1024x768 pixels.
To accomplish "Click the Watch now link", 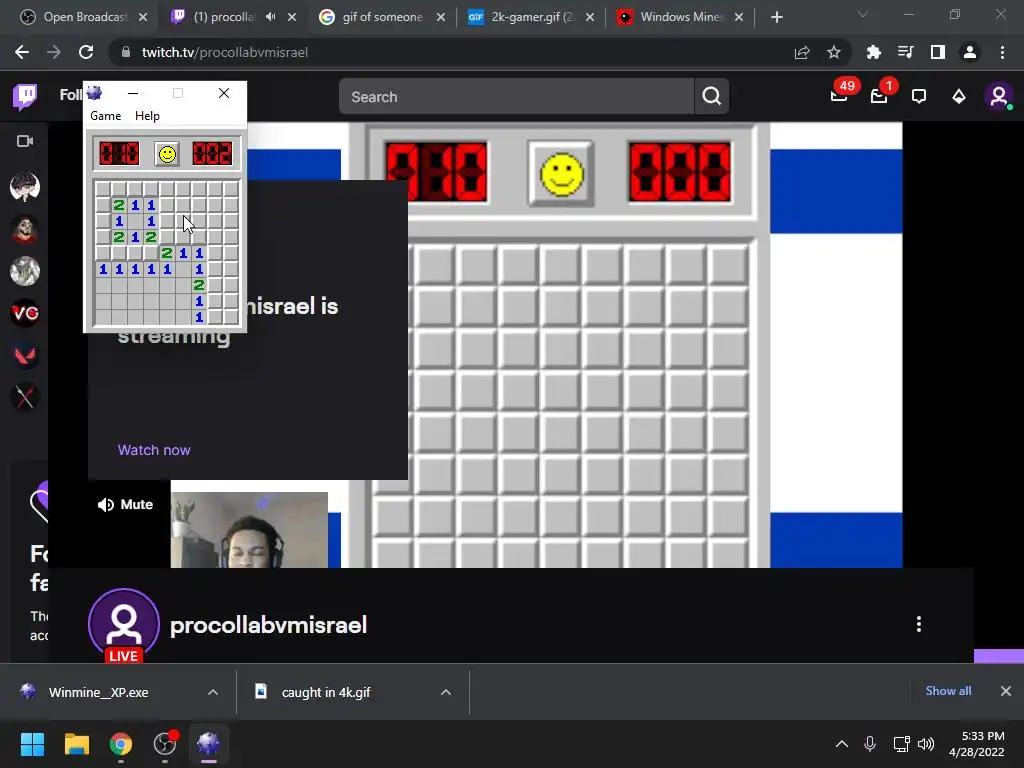I will [x=154, y=450].
